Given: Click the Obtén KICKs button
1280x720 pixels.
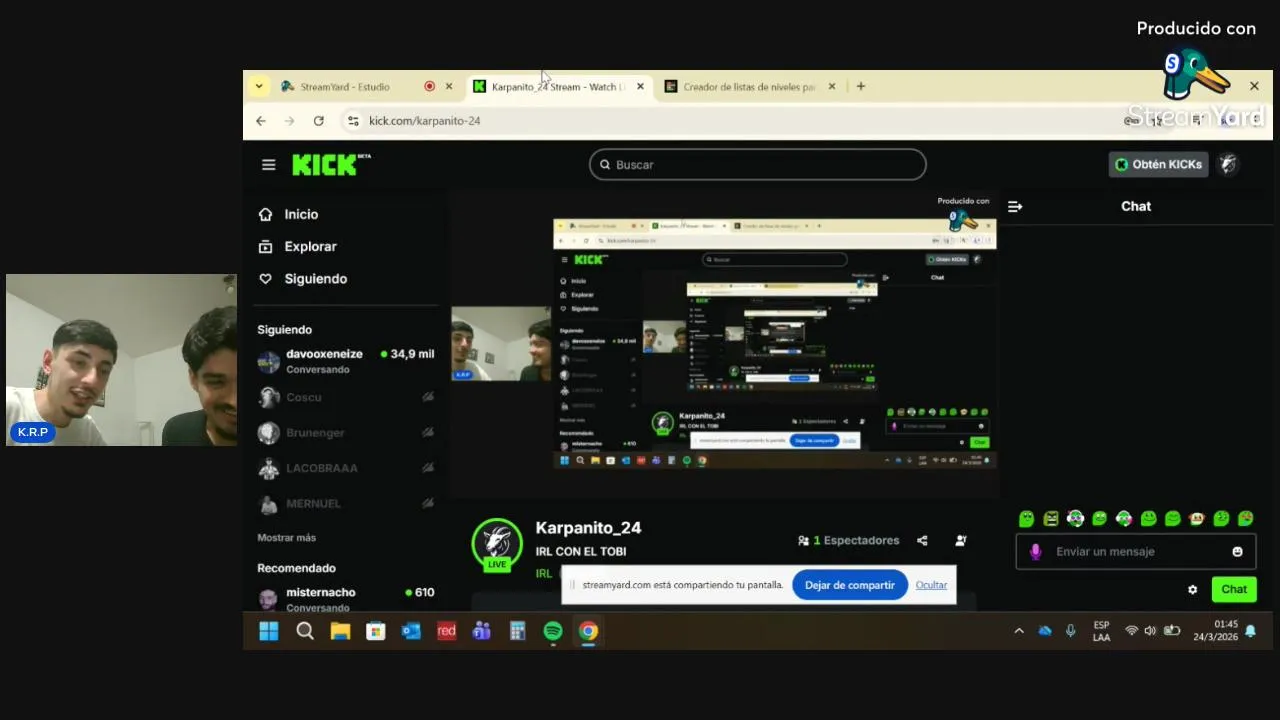Looking at the screenshot, I should (1158, 164).
